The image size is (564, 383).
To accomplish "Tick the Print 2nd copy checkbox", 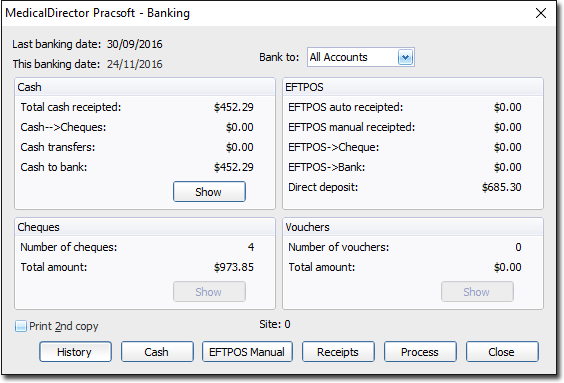I will pos(21,326).
